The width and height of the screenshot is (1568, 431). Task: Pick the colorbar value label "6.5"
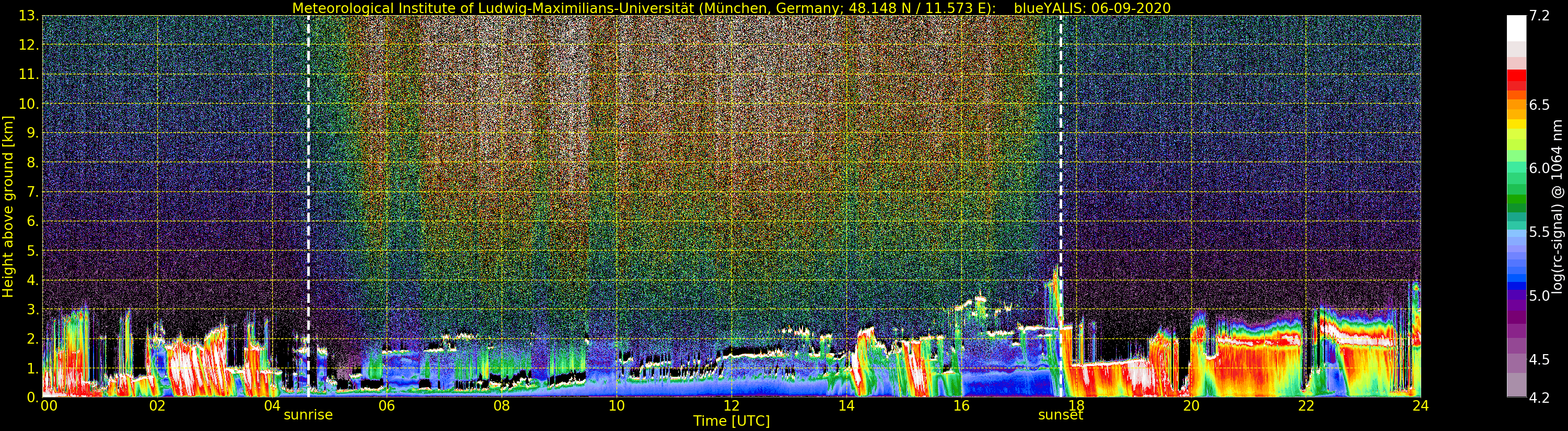[1539, 105]
